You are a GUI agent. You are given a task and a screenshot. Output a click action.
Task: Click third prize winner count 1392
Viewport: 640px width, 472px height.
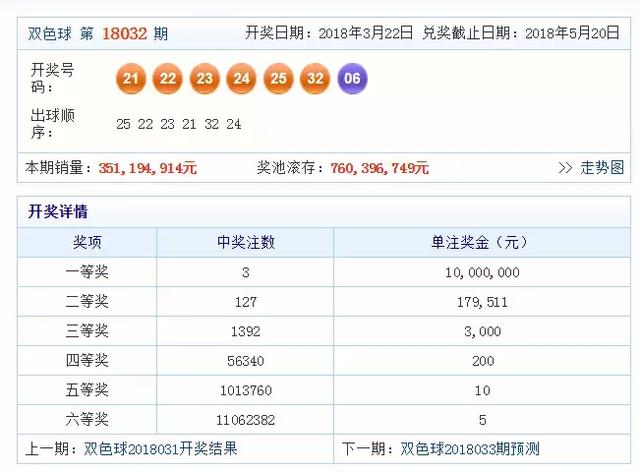[246, 332]
